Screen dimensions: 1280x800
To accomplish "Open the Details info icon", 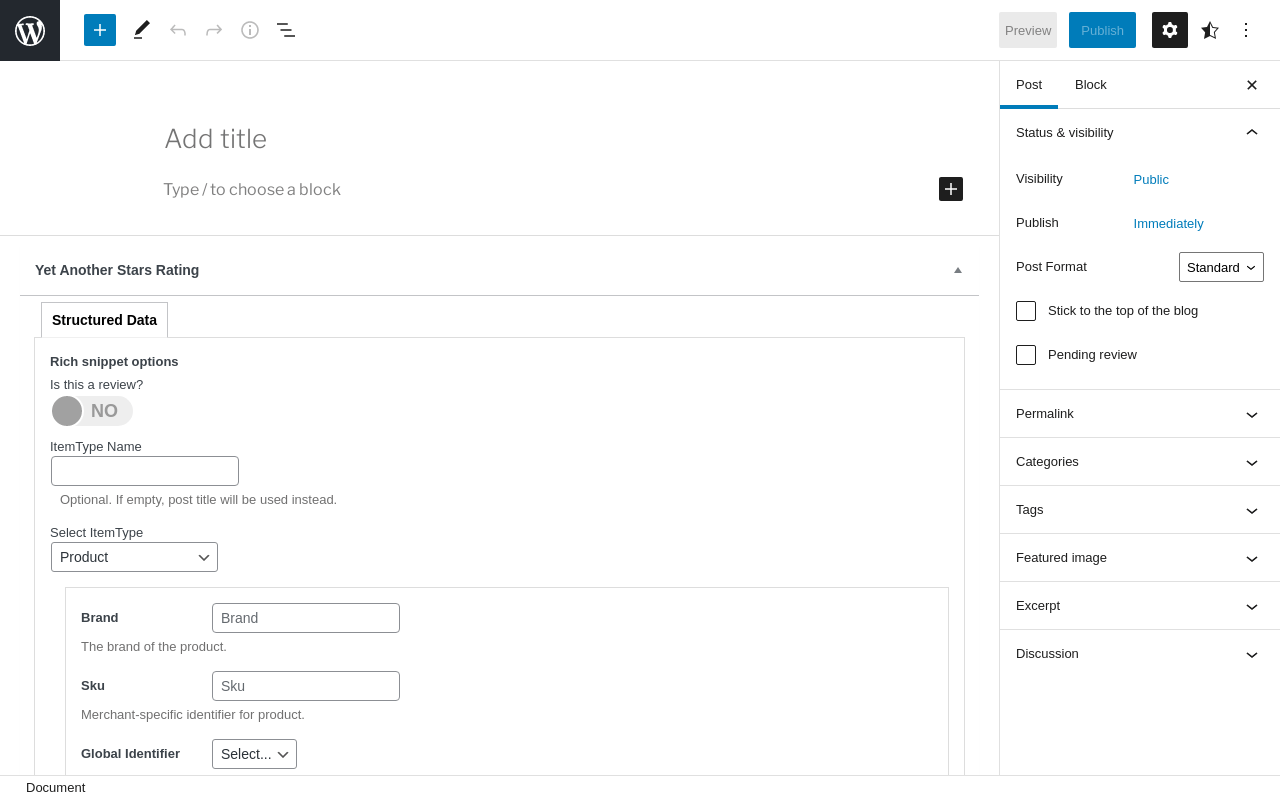I will (250, 30).
